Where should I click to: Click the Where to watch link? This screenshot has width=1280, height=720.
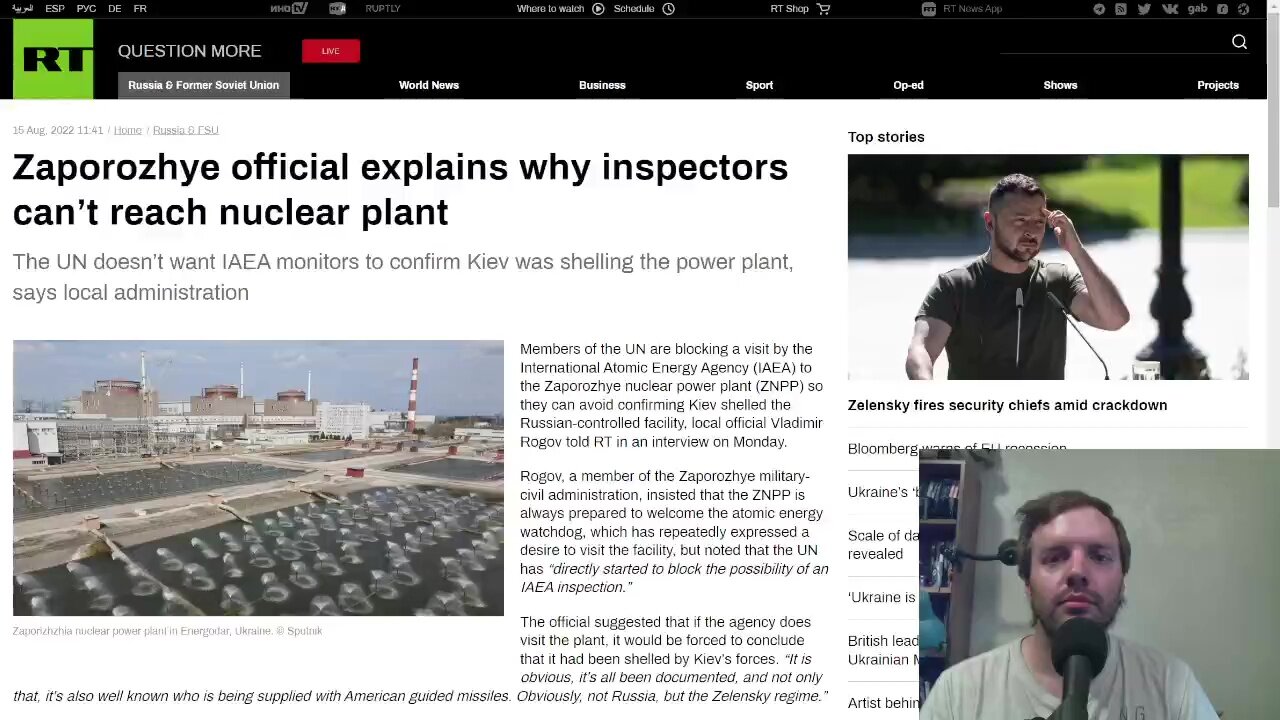click(x=550, y=9)
